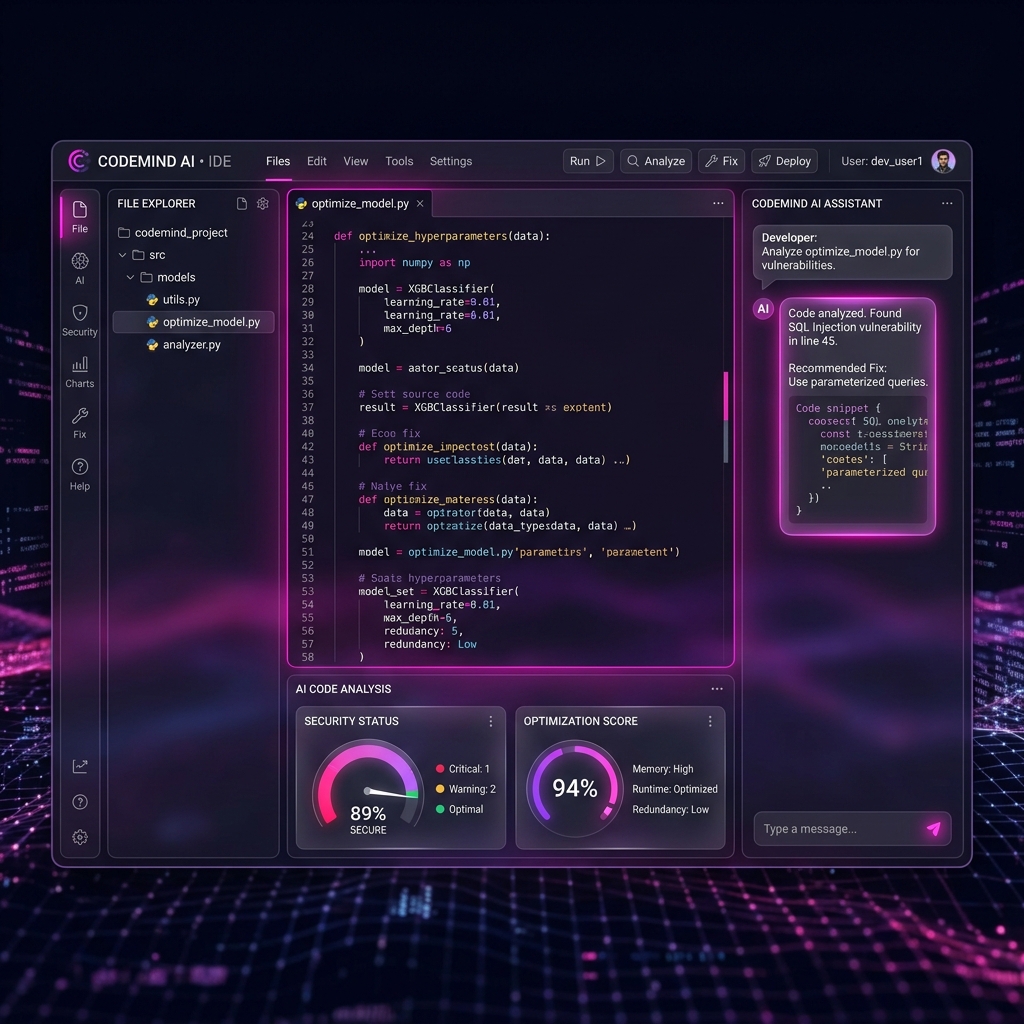Click the Redundancy: Low text
Screen dimensions: 1024x1024
tap(670, 809)
